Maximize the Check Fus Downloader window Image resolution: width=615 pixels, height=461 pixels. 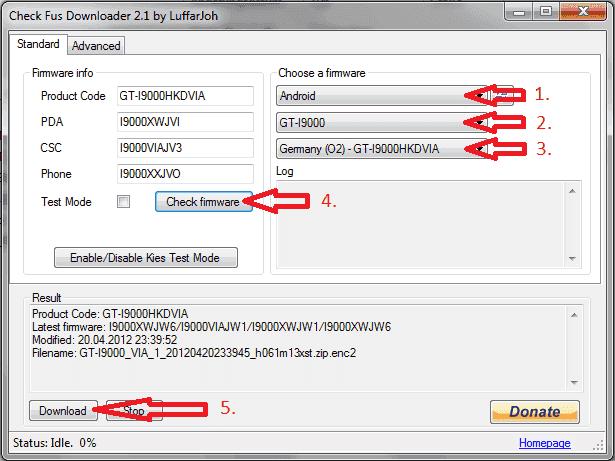(546, 12)
